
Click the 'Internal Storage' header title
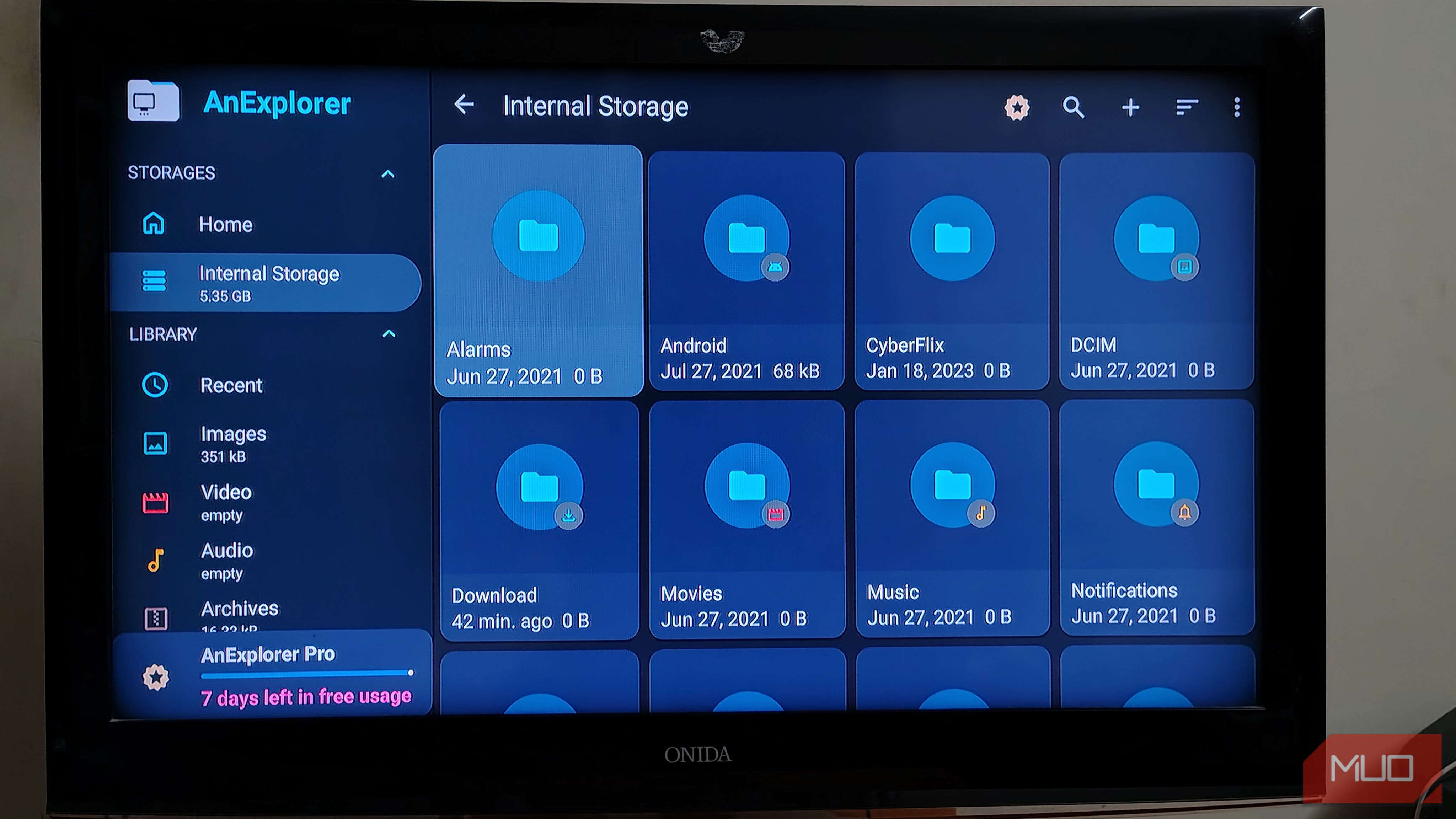pyautogui.click(x=596, y=106)
